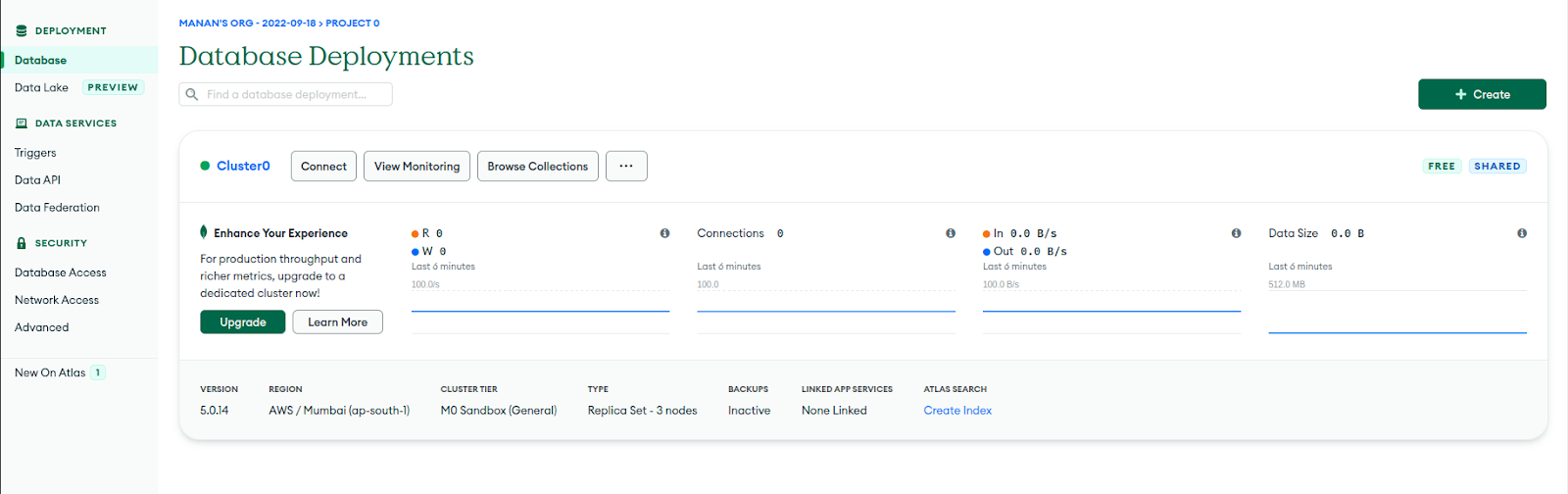1568x494 pixels.
Task: Open Data Federation
Action: coord(57,208)
